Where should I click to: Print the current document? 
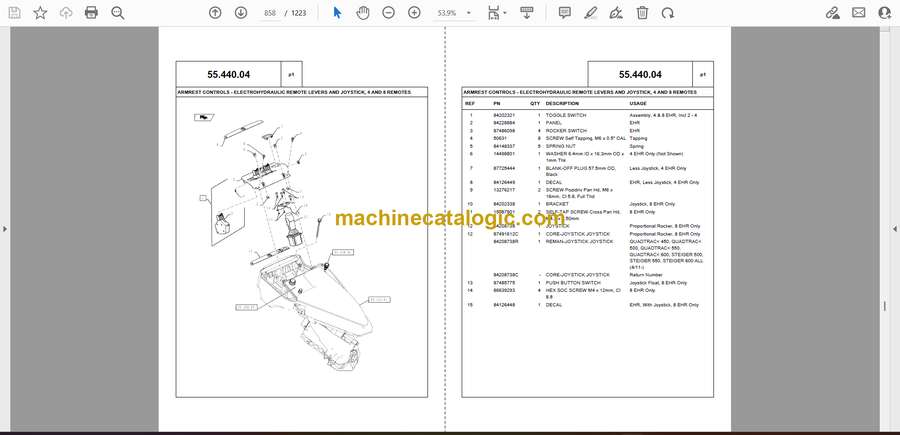[91, 13]
